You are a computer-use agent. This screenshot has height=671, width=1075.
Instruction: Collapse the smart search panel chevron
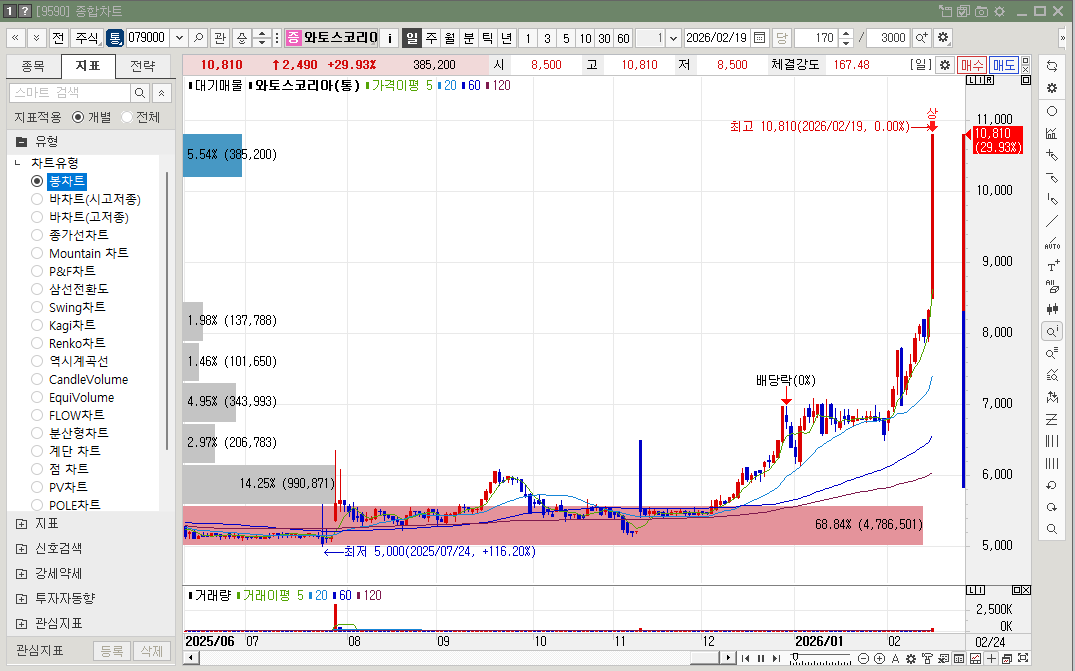[x=162, y=93]
